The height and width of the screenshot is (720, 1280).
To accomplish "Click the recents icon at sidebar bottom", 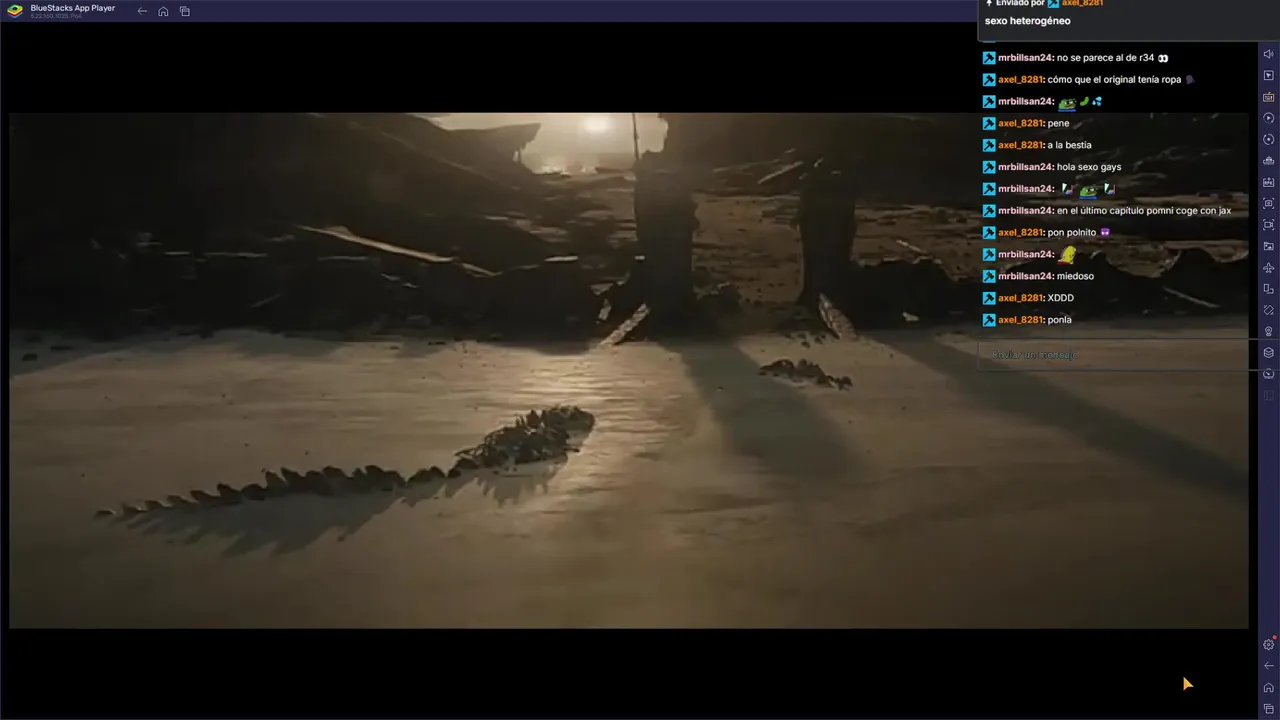I will [1268, 709].
